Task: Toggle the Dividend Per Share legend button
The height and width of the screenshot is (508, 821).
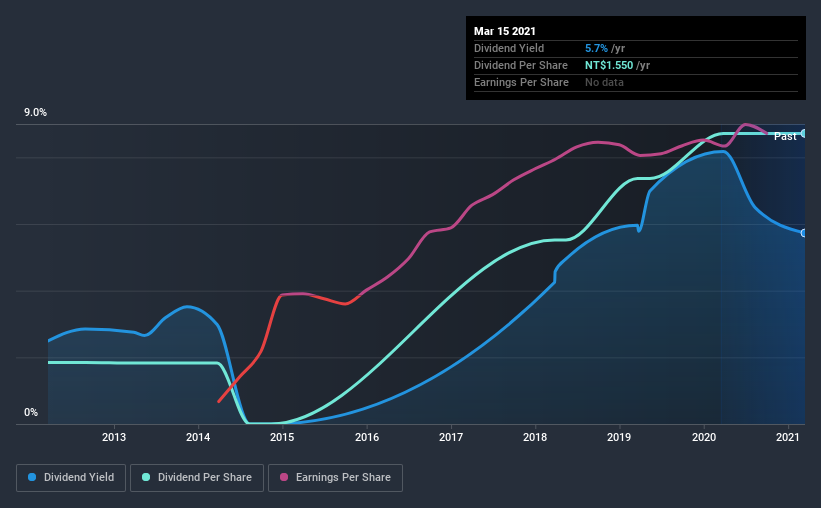Action: 197,478
